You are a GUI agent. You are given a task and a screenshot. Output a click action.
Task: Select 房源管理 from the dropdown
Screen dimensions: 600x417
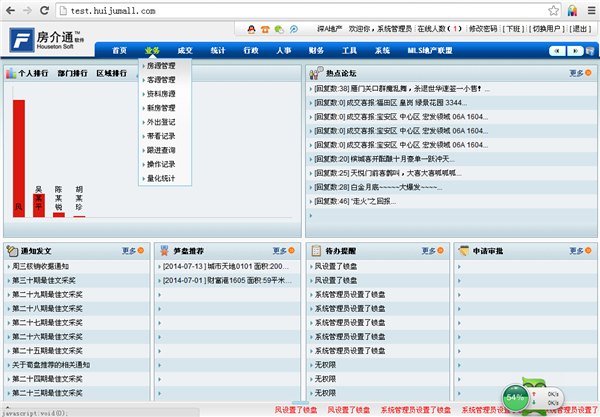point(161,66)
